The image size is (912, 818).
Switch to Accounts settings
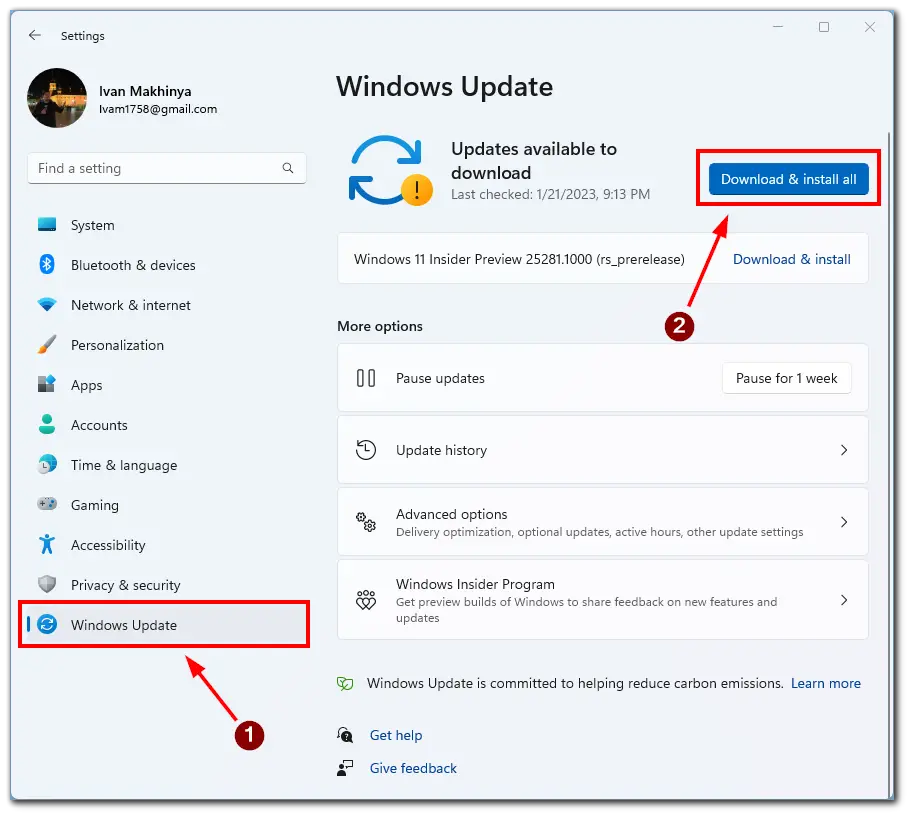[166, 425]
